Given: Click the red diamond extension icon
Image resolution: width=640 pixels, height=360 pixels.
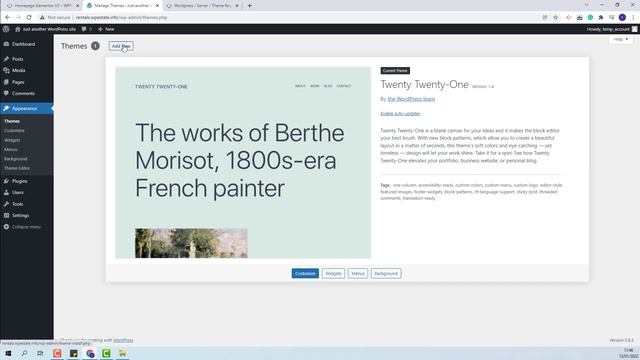Looking at the screenshot, I should 569,18.
